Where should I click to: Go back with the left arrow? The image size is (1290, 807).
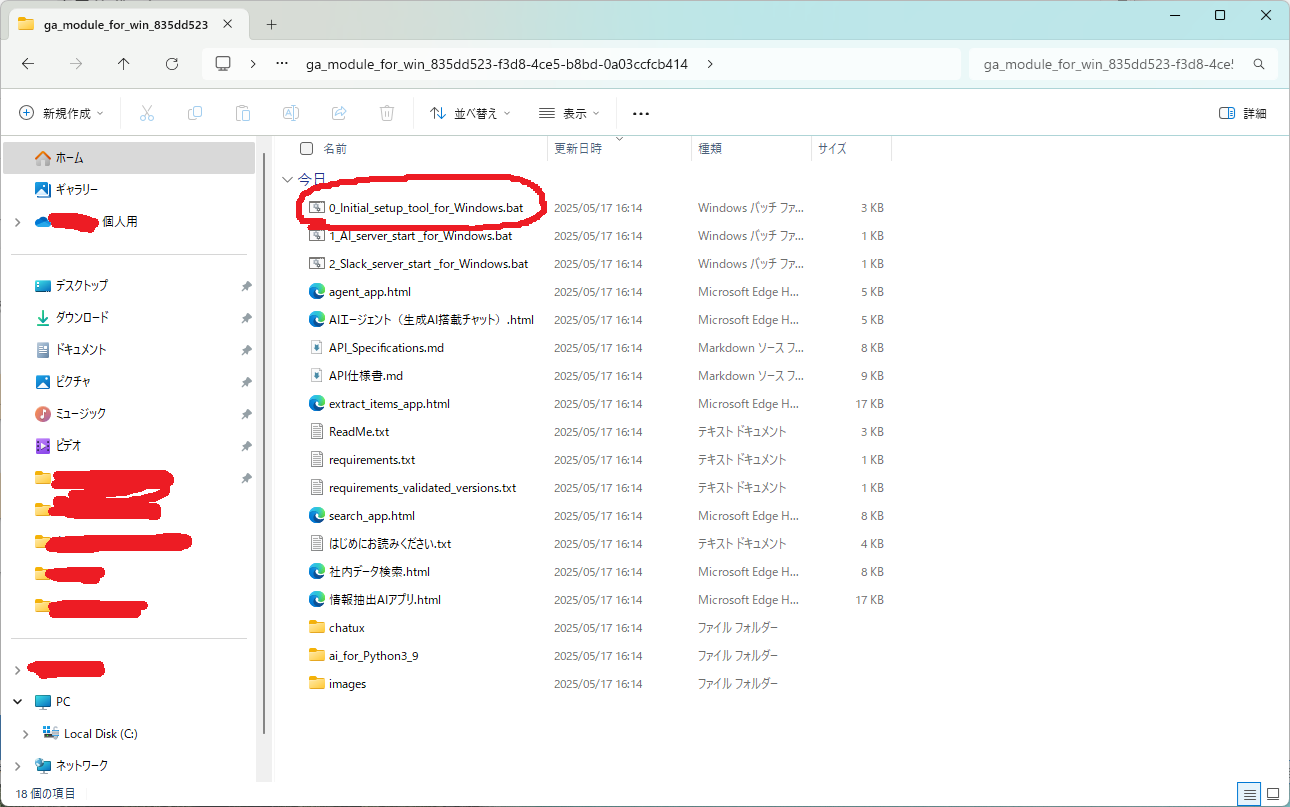pyautogui.click(x=28, y=64)
